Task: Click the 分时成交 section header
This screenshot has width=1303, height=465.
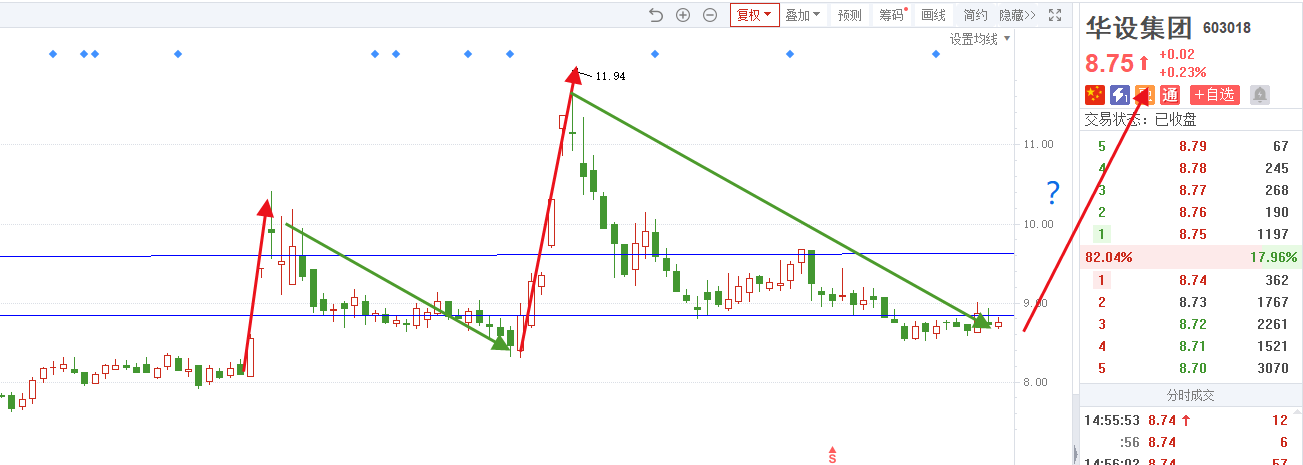Action: (x=1190, y=396)
